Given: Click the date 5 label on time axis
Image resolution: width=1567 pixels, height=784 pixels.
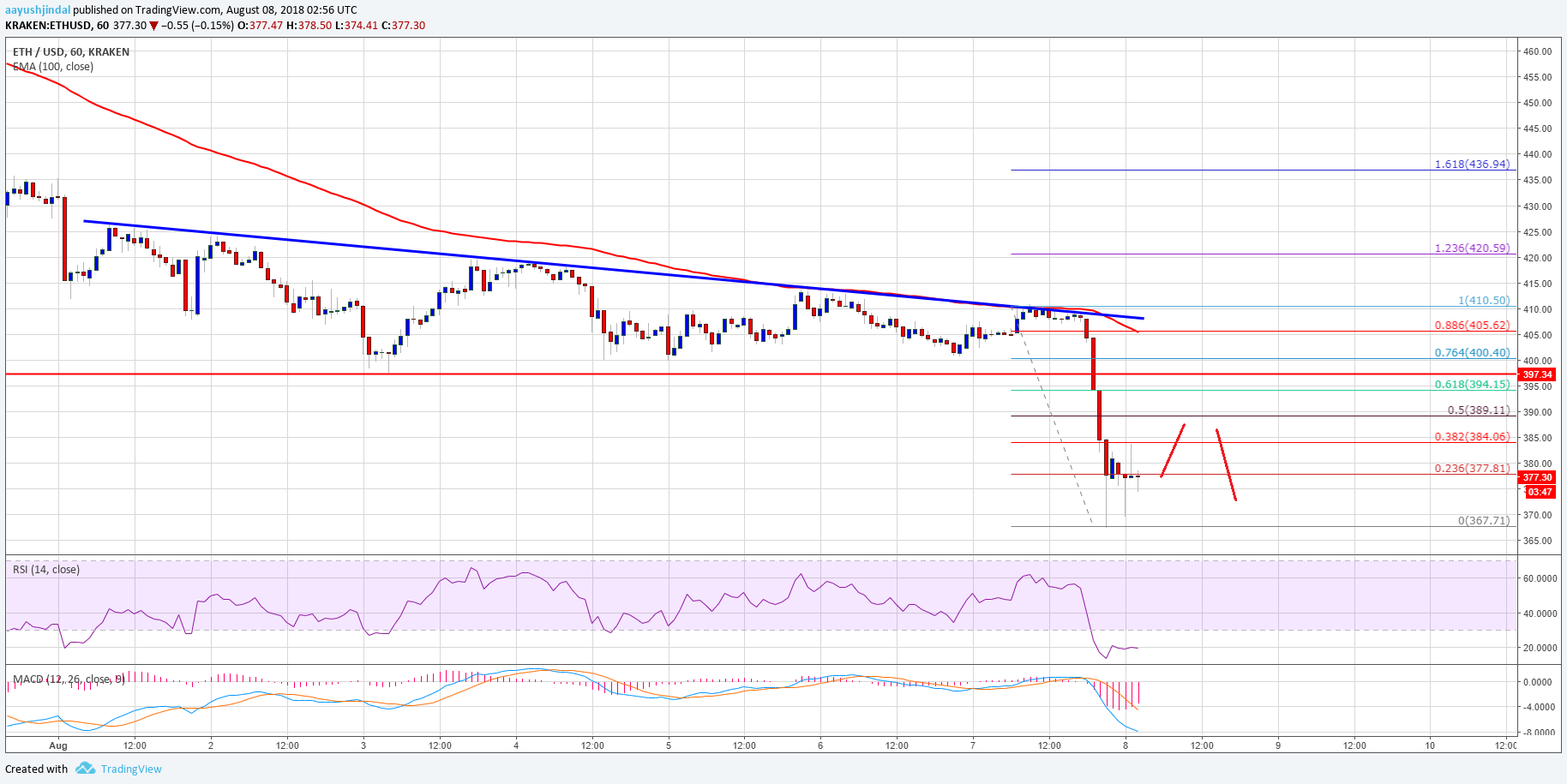Looking at the screenshot, I should [x=669, y=745].
